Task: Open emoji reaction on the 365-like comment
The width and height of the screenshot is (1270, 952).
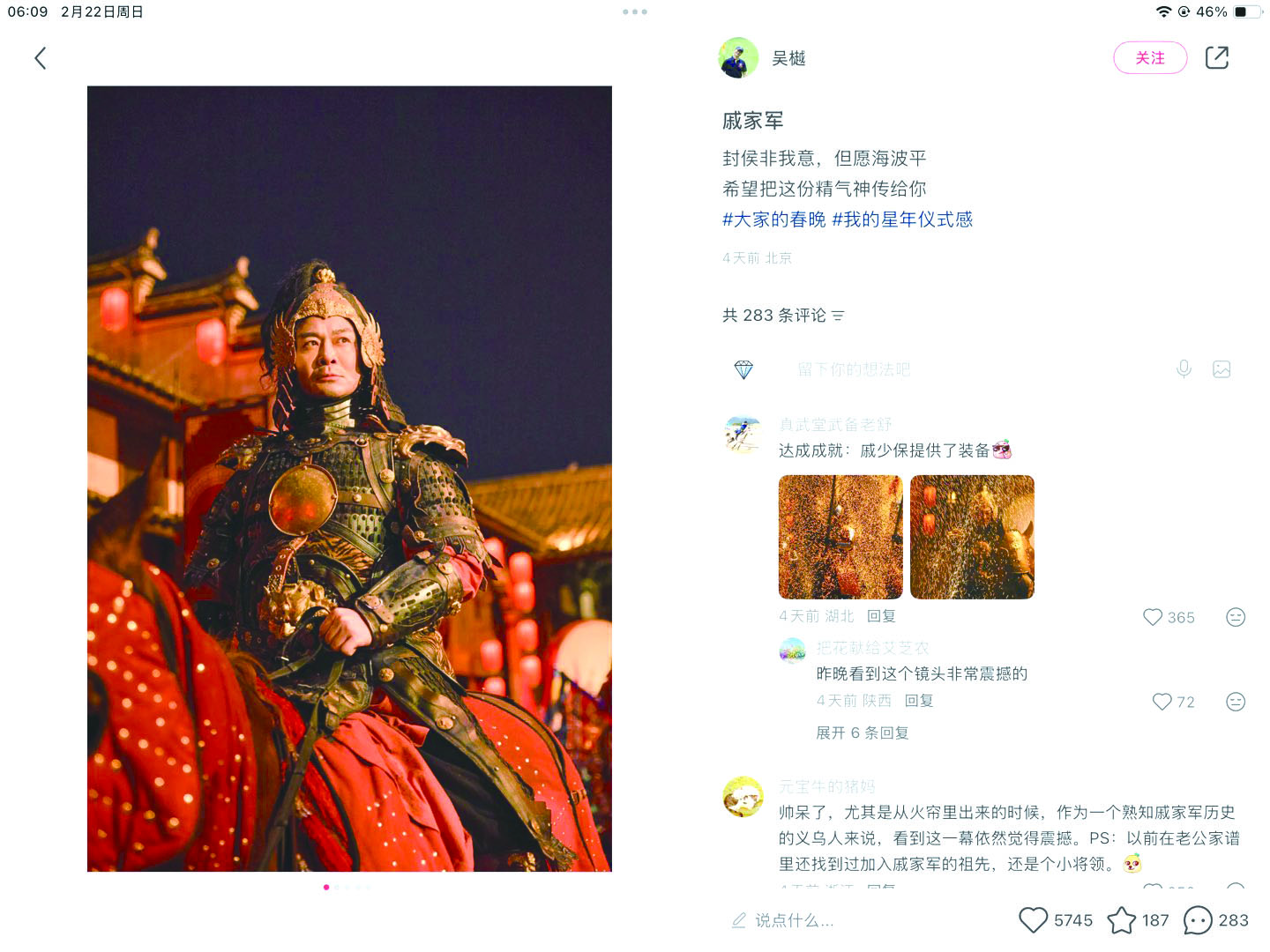Action: coord(1236,617)
